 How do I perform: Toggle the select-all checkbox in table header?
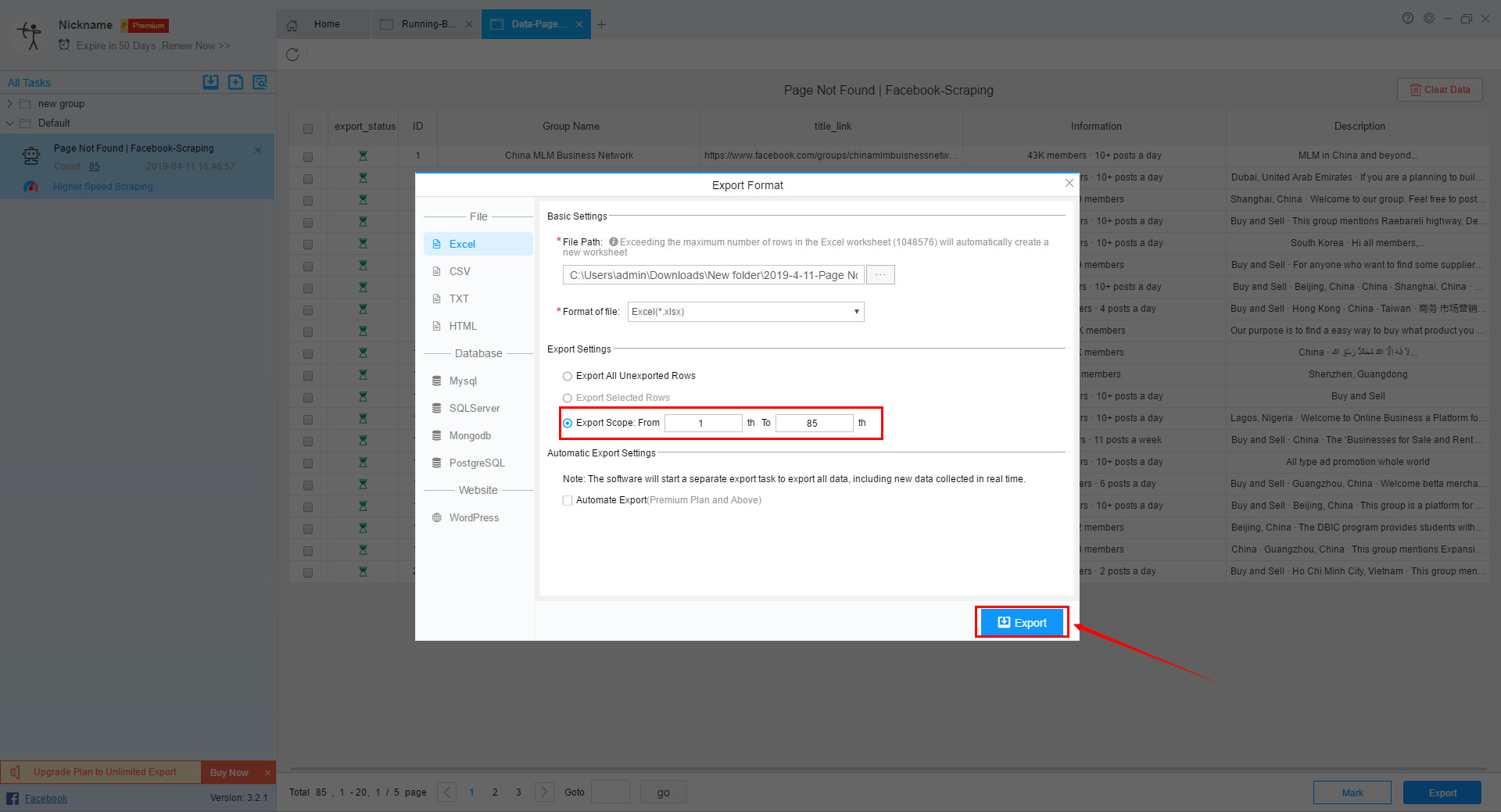click(308, 128)
